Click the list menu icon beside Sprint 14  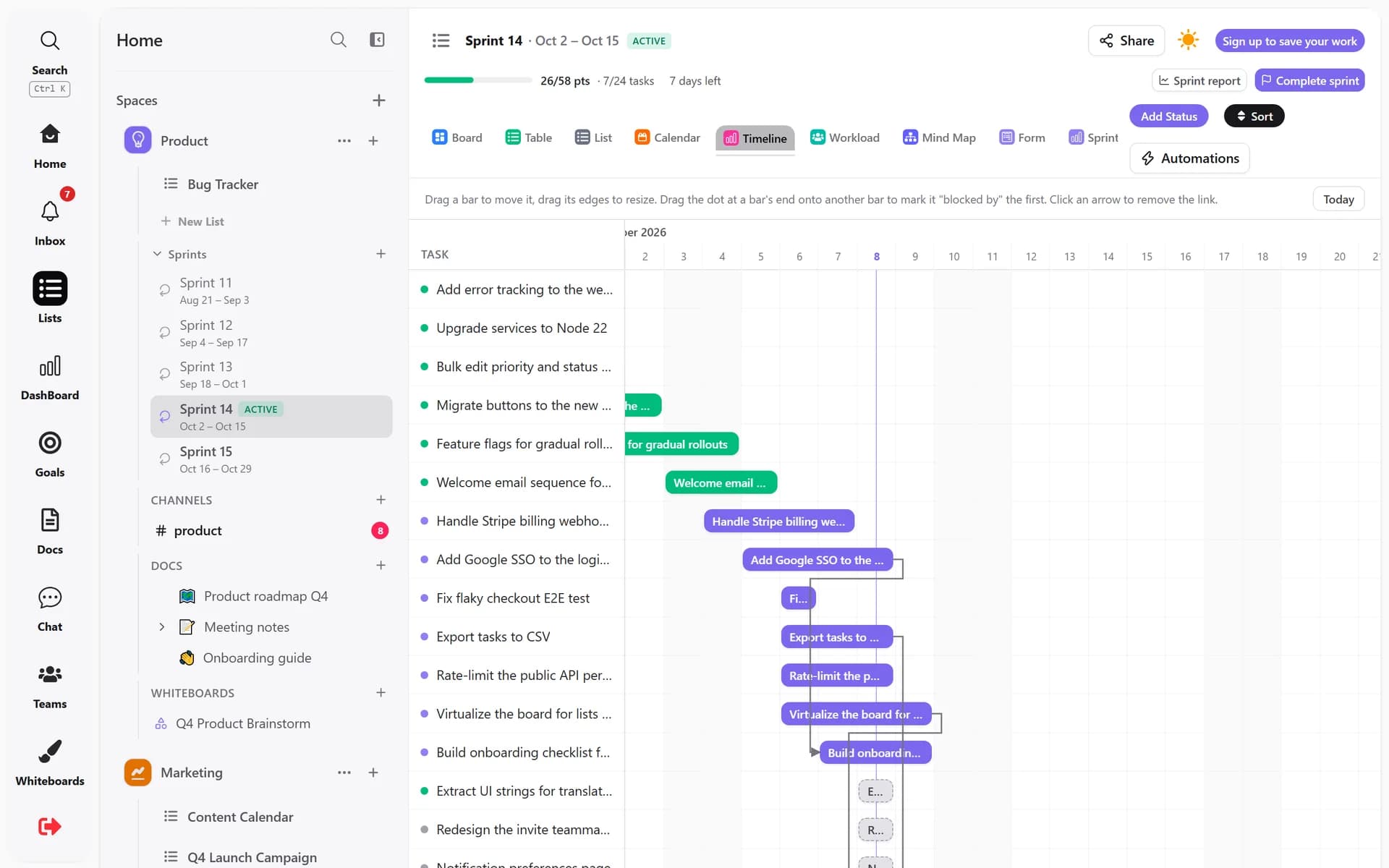pyautogui.click(x=441, y=41)
